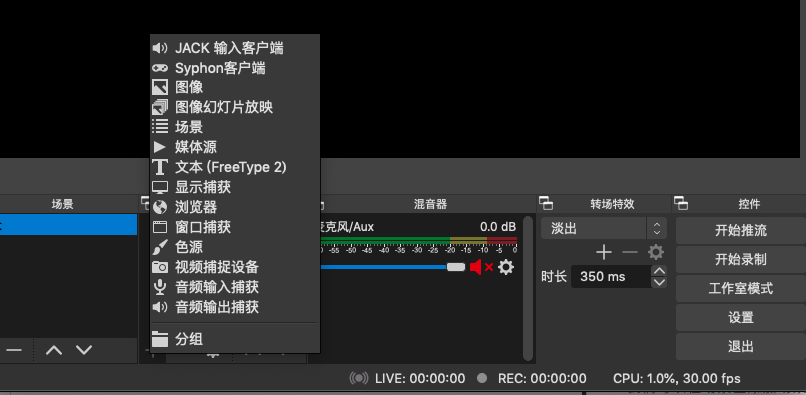
Task: Click the CPU: 1.0%, 30.00 fps status
Action: [676, 379]
